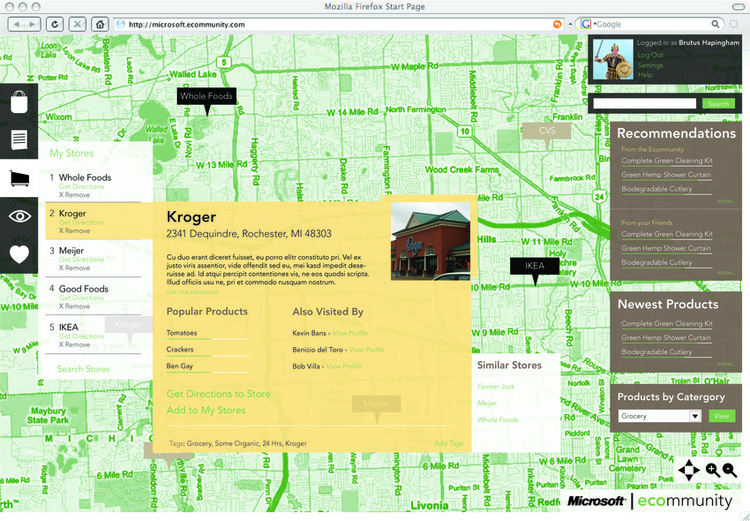
Task: Click the browser stop button
Action: pyautogui.click(x=77, y=24)
